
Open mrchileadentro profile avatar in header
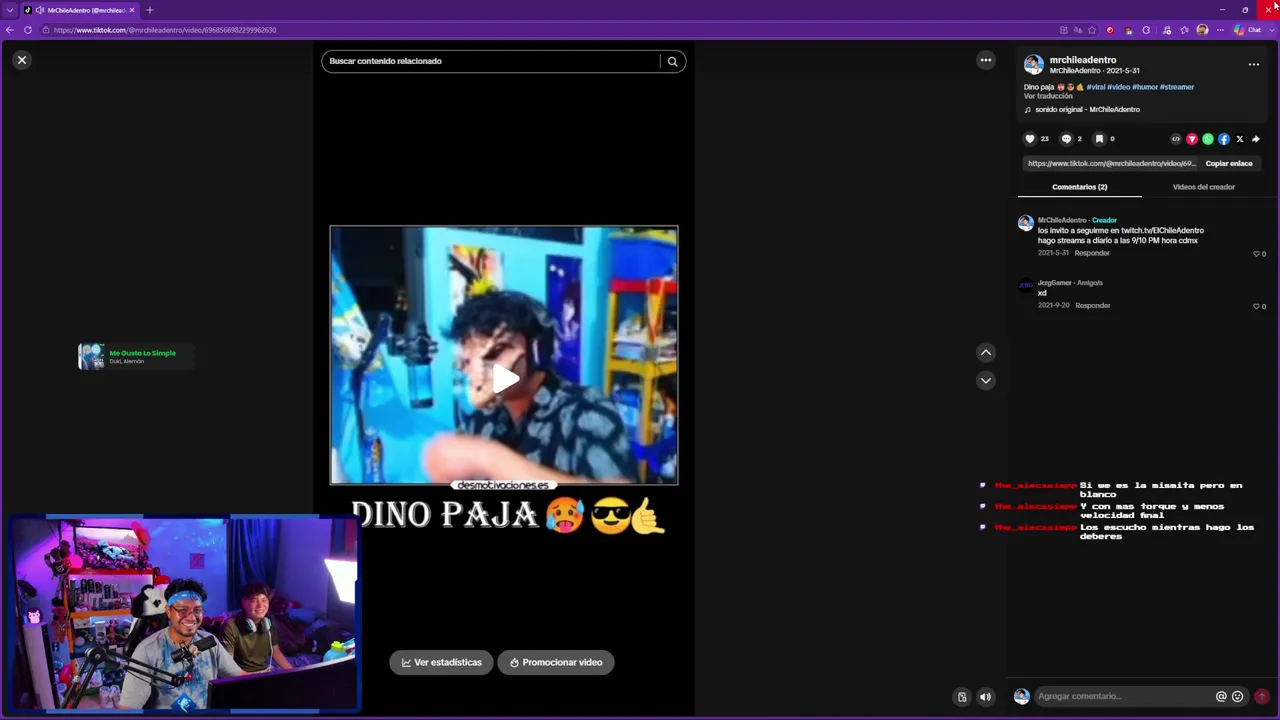[1034, 65]
